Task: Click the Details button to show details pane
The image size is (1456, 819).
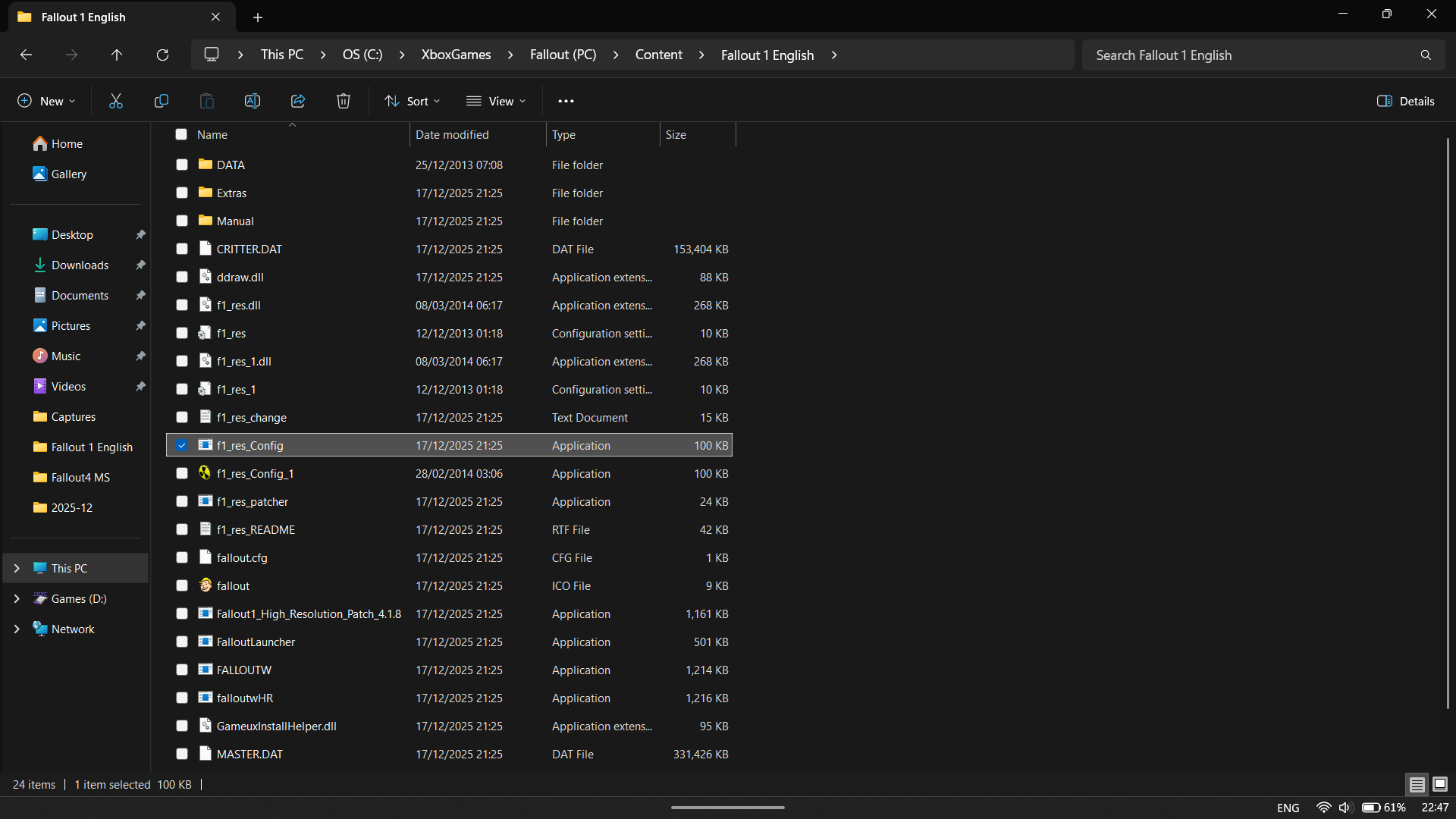Action: coord(1406,100)
